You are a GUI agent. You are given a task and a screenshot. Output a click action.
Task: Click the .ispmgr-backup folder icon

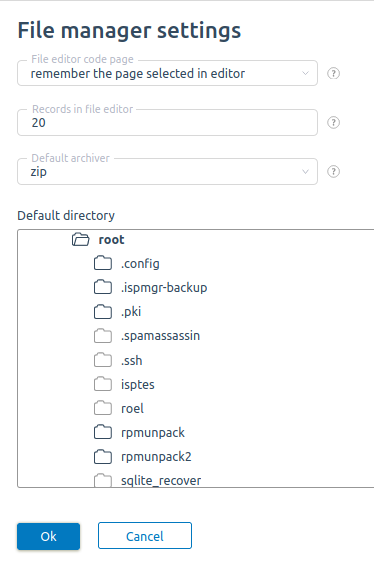[x=103, y=287]
